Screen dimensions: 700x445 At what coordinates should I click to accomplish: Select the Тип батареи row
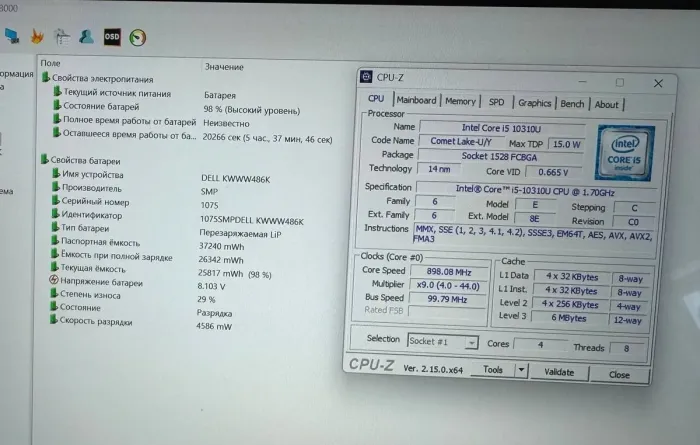[166, 230]
